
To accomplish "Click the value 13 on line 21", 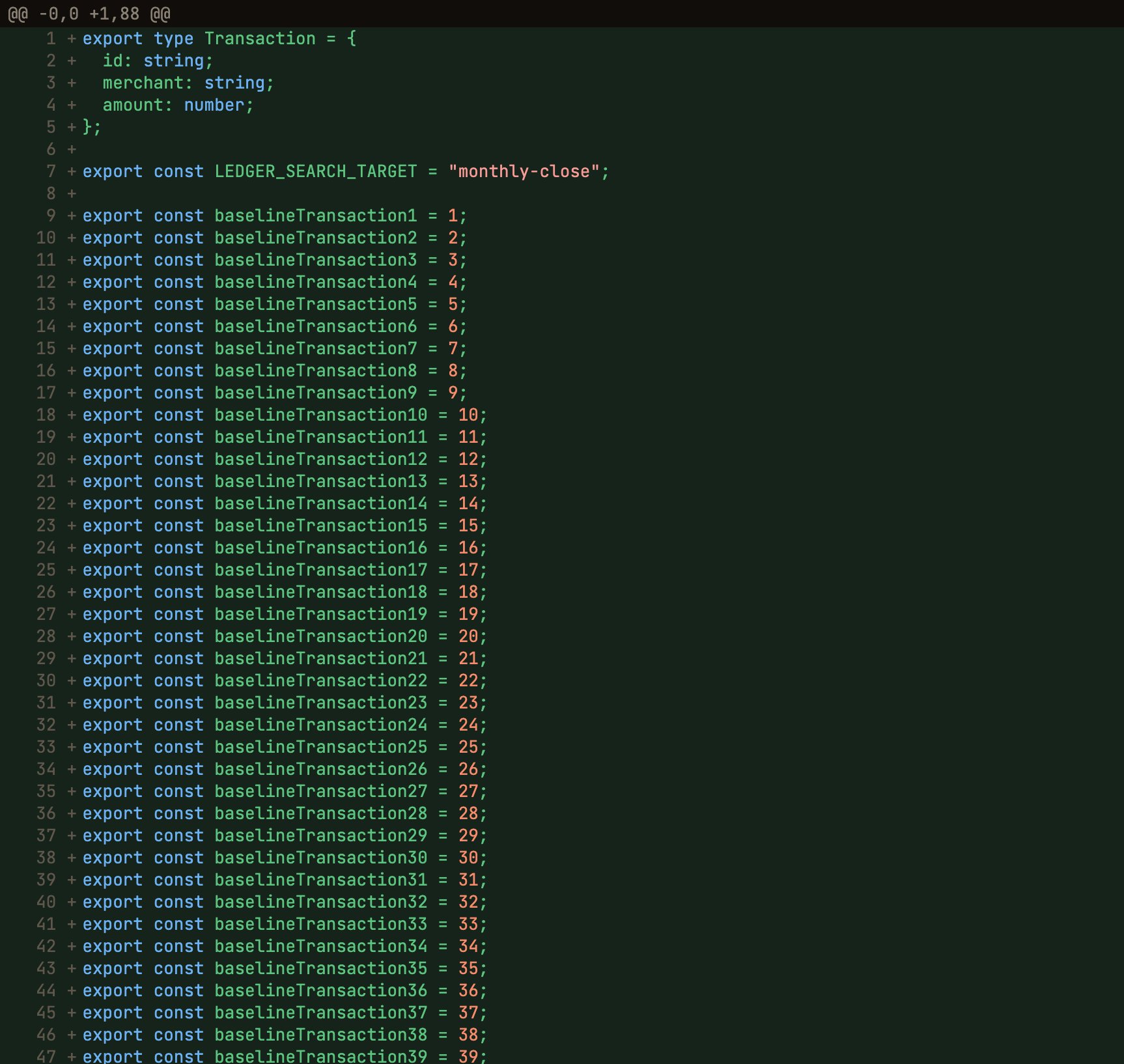I will [468, 481].
